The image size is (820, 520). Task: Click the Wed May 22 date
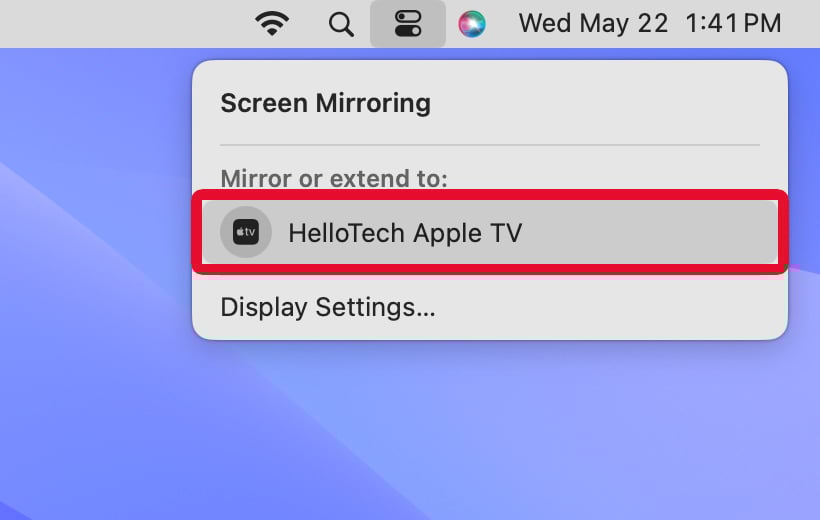tap(593, 24)
